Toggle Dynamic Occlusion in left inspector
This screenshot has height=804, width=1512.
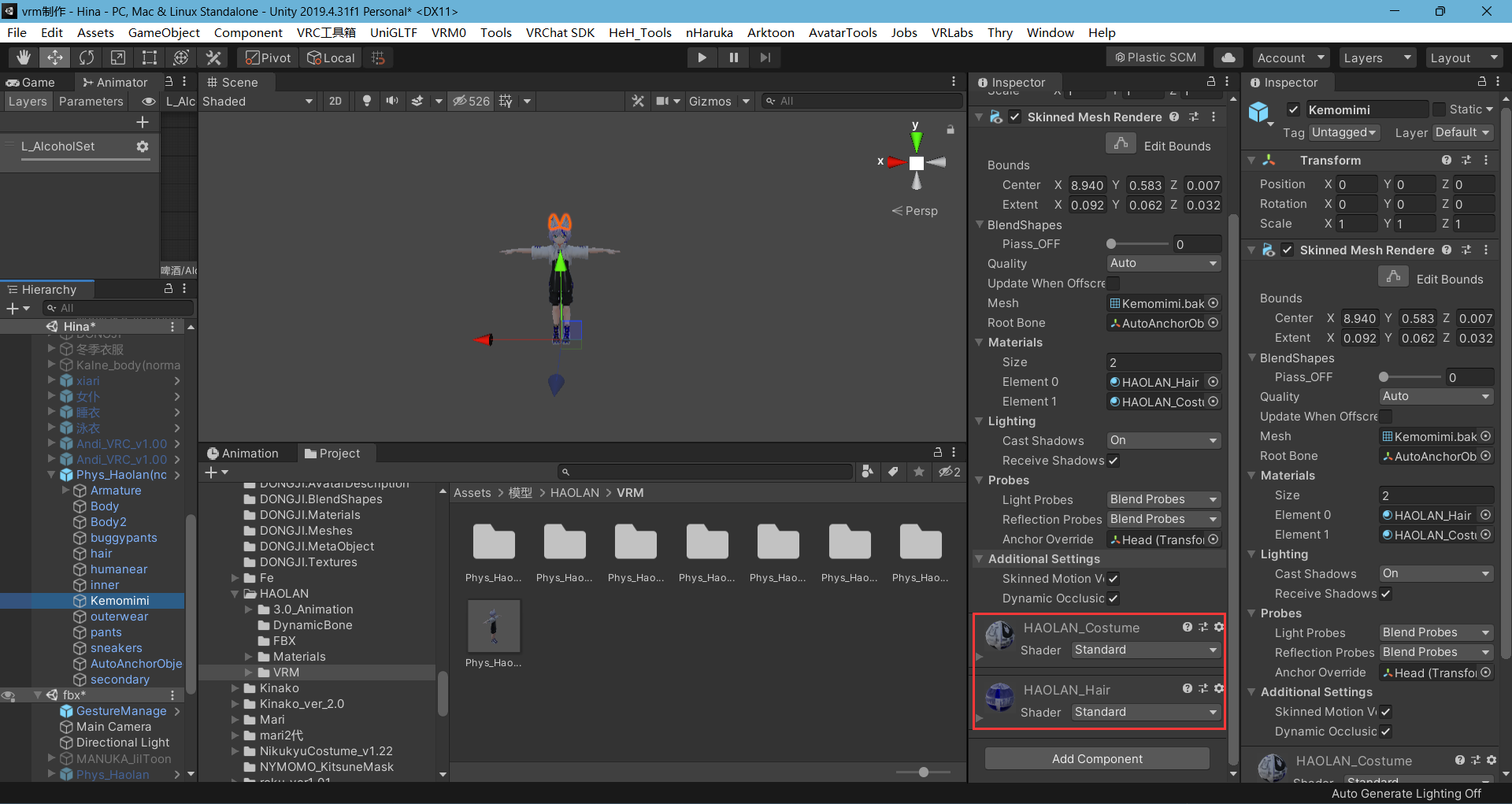(x=1114, y=598)
